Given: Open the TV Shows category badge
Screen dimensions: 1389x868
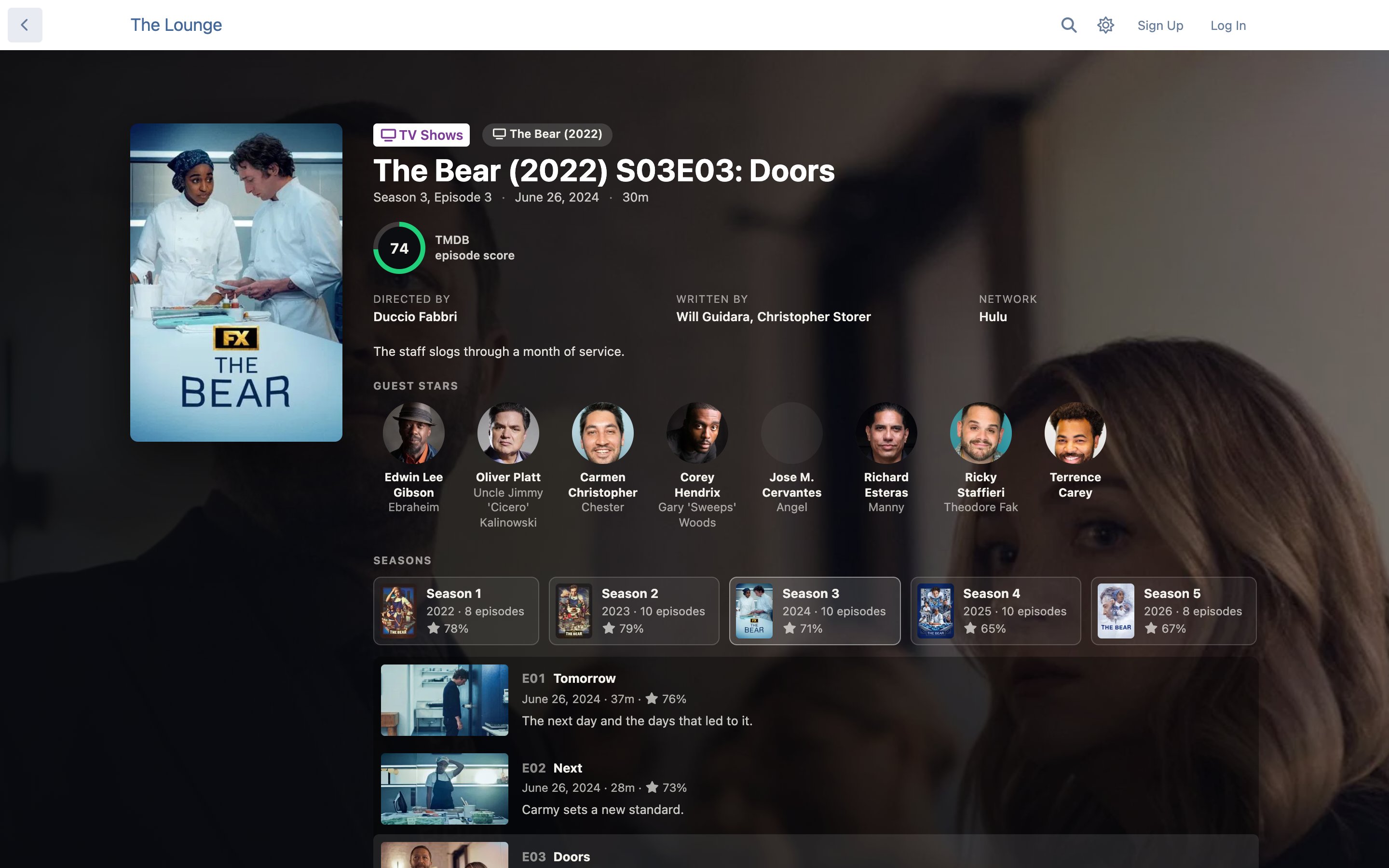Looking at the screenshot, I should (422, 135).
